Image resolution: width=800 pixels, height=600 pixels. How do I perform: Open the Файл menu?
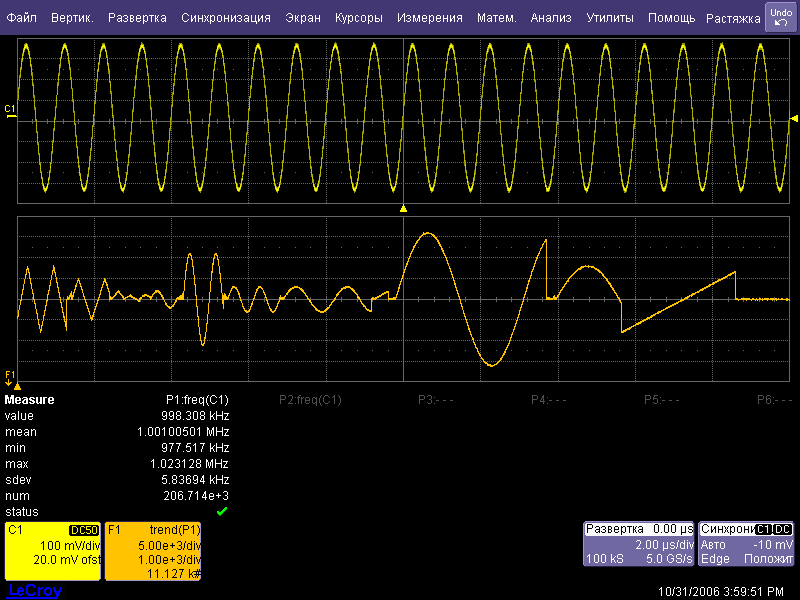pos(21,18)
